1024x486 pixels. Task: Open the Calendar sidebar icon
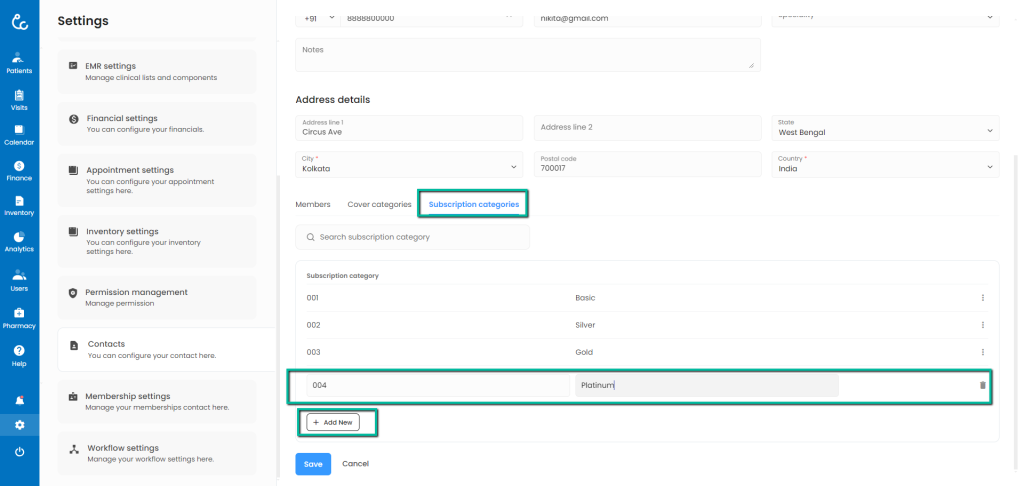[19, 134]
